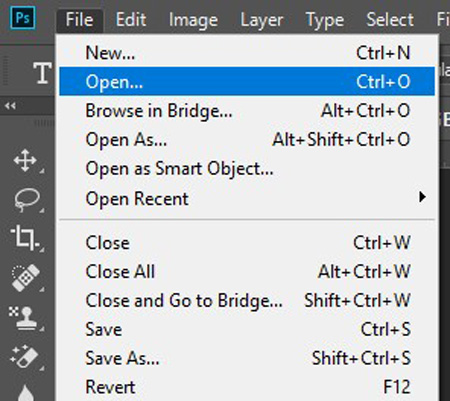Choose Save As... menu entry

click(247, 358)
